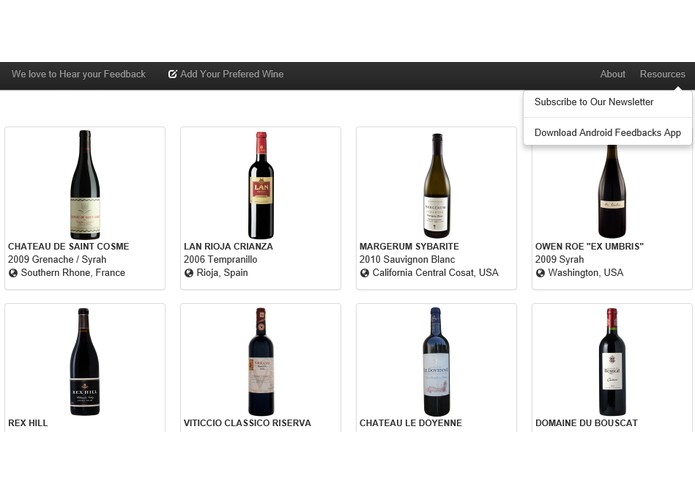Image resolution: width=695 pixels, height=494 pixels.
Task: Click globe icon next to Southern Rhone, France
Action: 13,273
